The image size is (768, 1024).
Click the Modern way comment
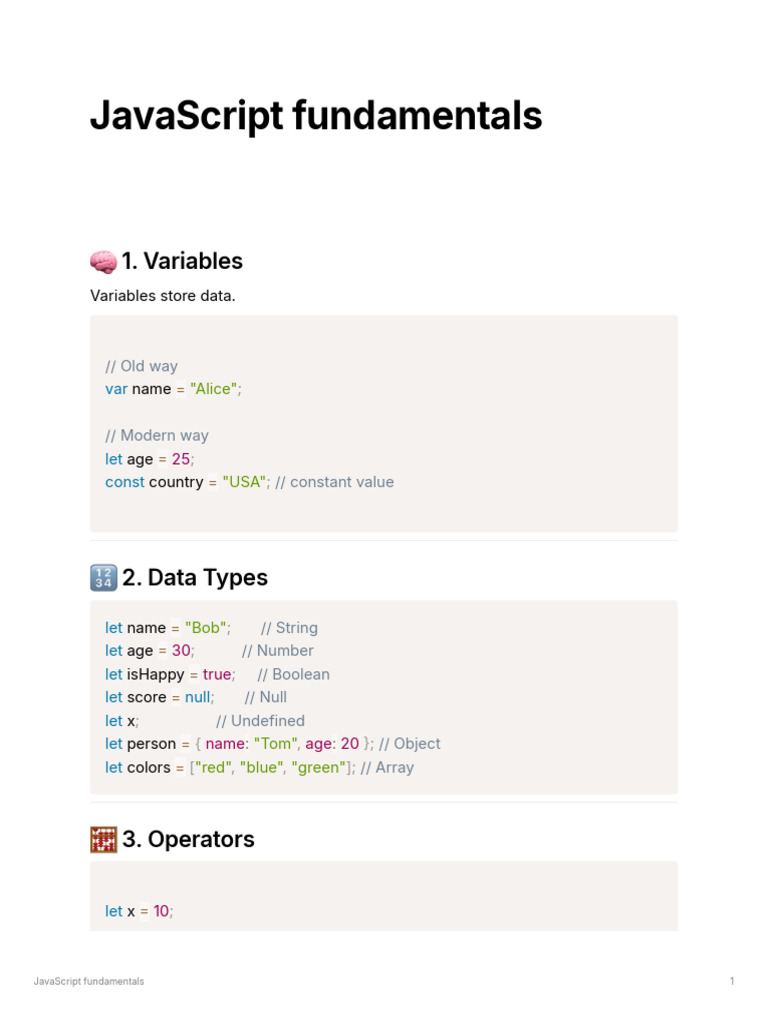(157, 436)
